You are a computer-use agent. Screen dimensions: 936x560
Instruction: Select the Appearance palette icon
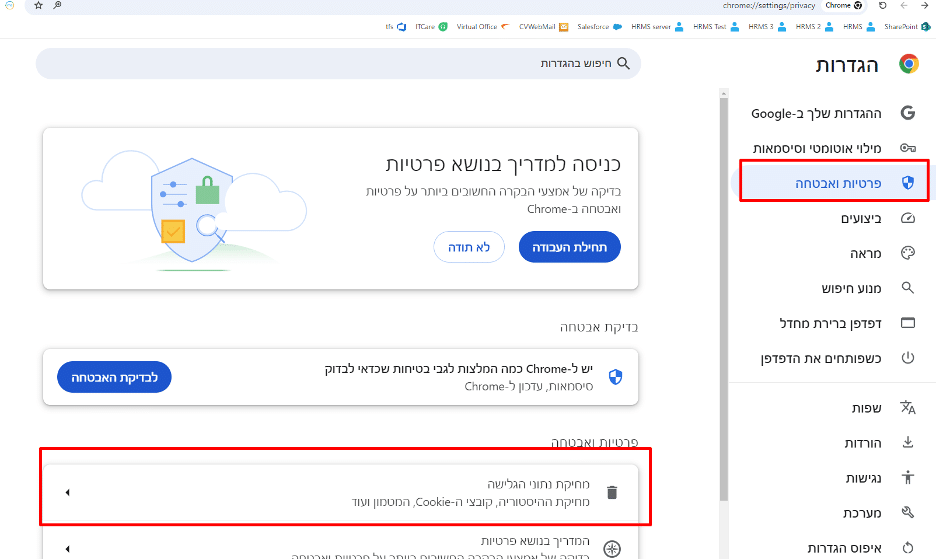908,253
